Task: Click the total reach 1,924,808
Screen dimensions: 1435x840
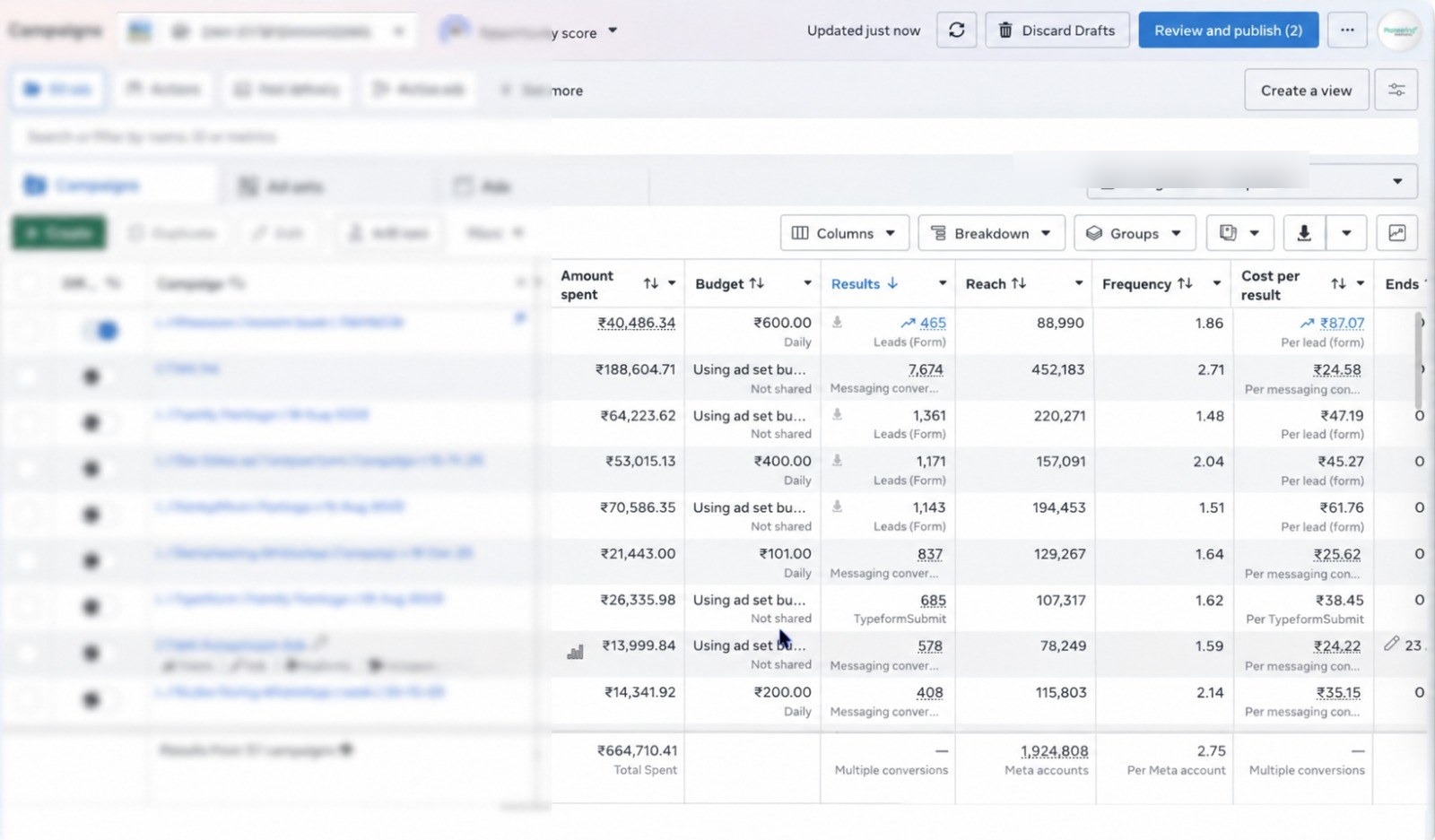Action: [x=1054, y=751]
